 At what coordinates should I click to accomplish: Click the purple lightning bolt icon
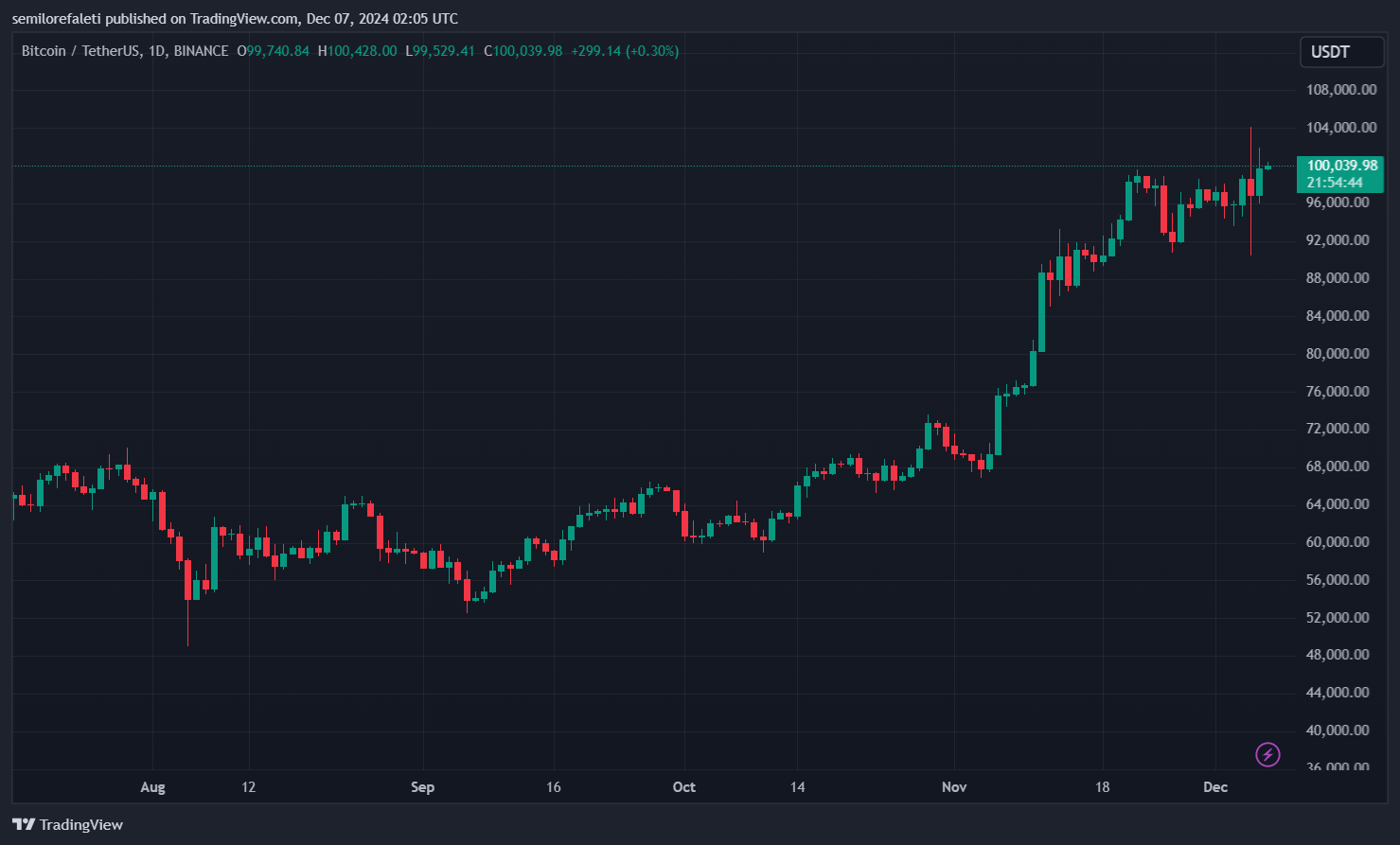1267,754
